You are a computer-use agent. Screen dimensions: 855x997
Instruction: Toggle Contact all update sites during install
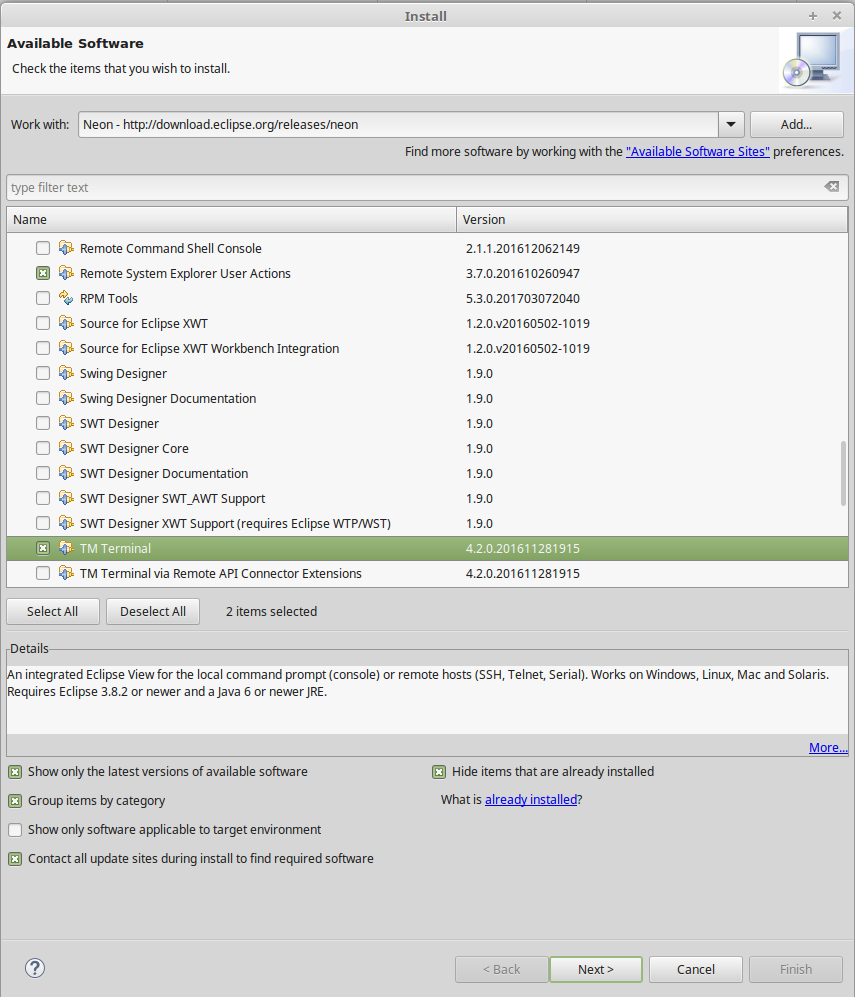pos(15,859)
